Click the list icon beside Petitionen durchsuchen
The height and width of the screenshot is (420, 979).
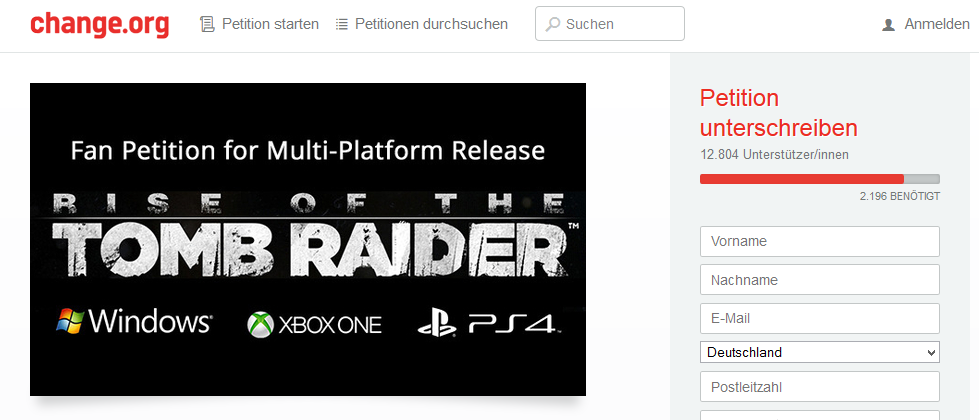click(342, 24)
